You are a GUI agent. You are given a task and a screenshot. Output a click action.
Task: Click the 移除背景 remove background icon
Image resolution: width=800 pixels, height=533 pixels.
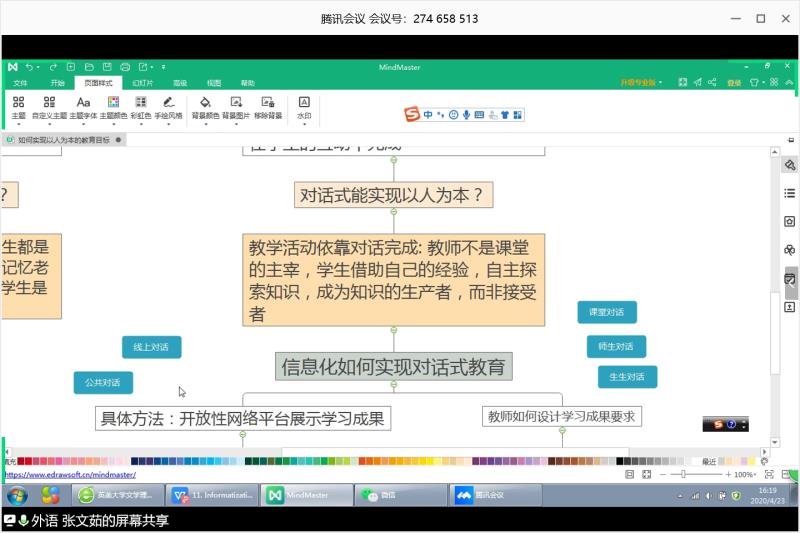267,102
